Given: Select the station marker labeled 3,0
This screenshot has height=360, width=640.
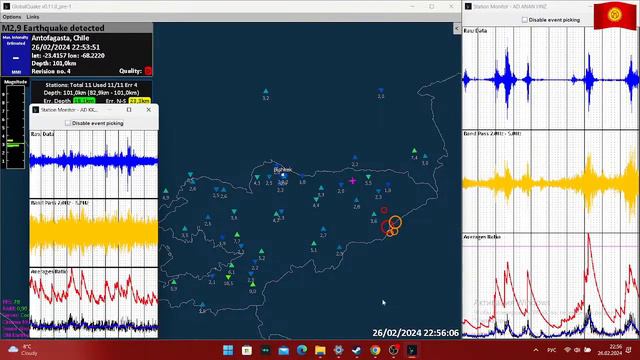Looking at the screenshot, I should (425, 156).
